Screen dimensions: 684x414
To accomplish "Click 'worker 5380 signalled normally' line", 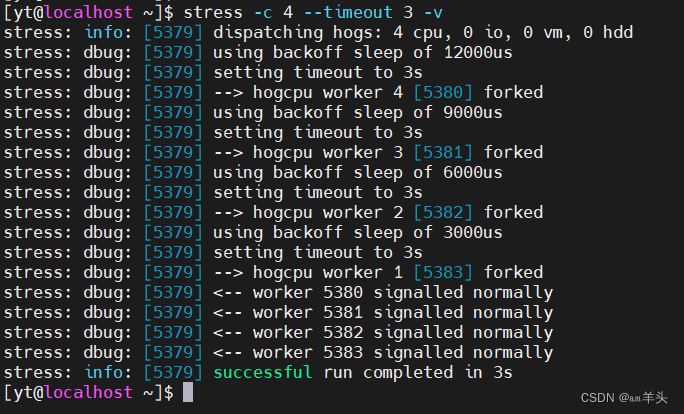I will [x=403, y=293].
